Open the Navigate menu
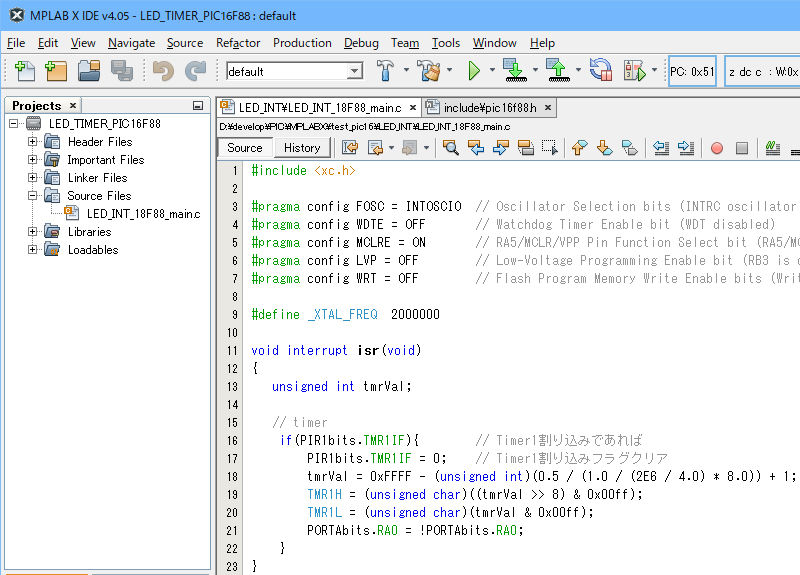This screenshot has height=575, width=800. 131,43
